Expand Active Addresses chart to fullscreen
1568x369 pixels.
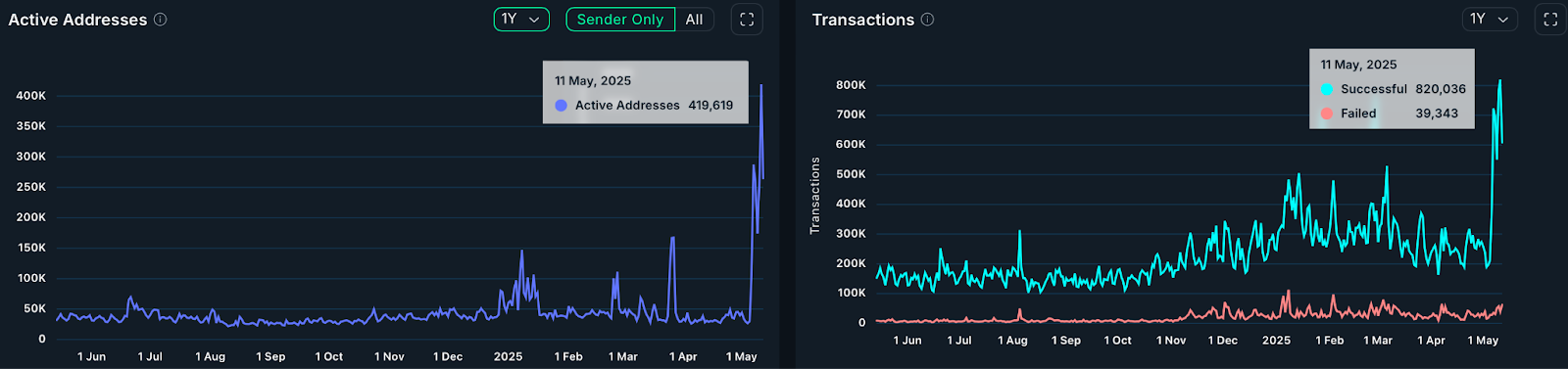[x=747, y=20]
